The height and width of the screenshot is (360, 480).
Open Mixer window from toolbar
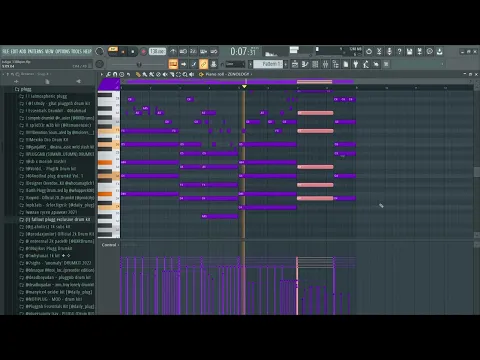325,64
